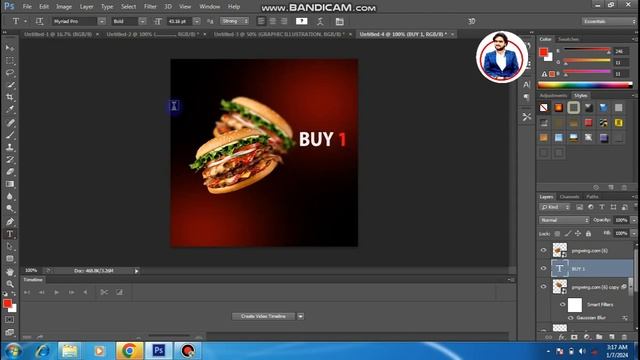Open the Layer menu

(86, 7)
